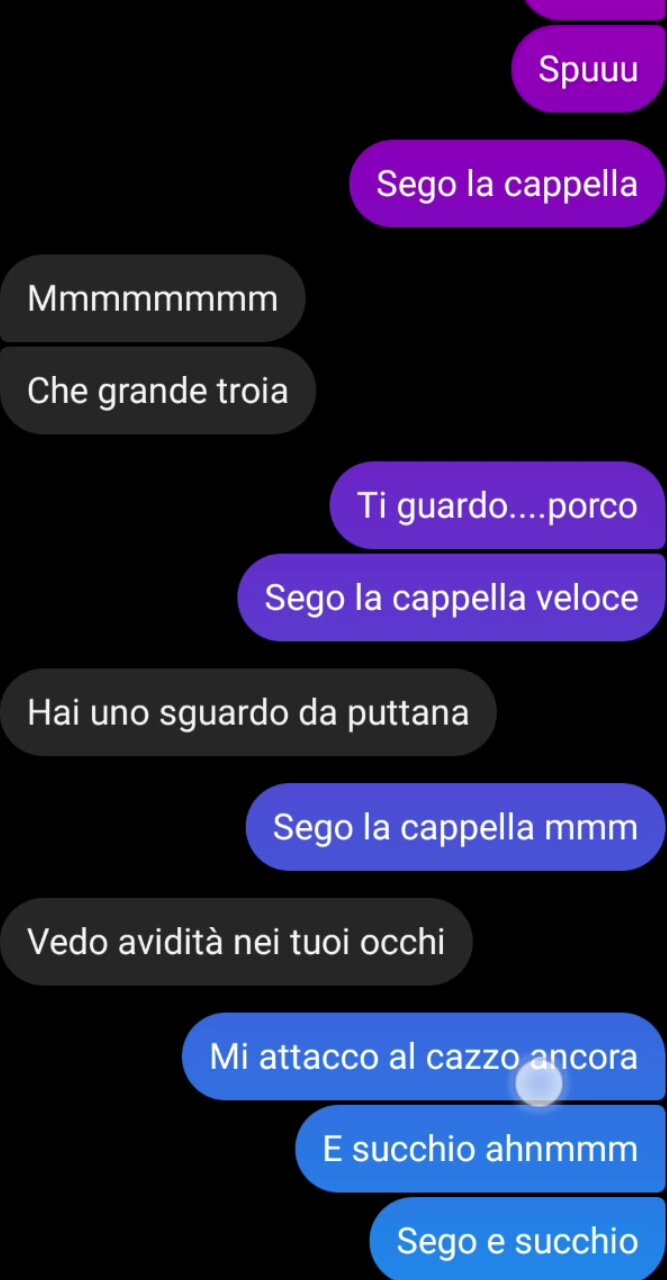667x1280 pixels.
Task: Select the 'Sego la cappella mmm' bubble
Action: [456, 827]
